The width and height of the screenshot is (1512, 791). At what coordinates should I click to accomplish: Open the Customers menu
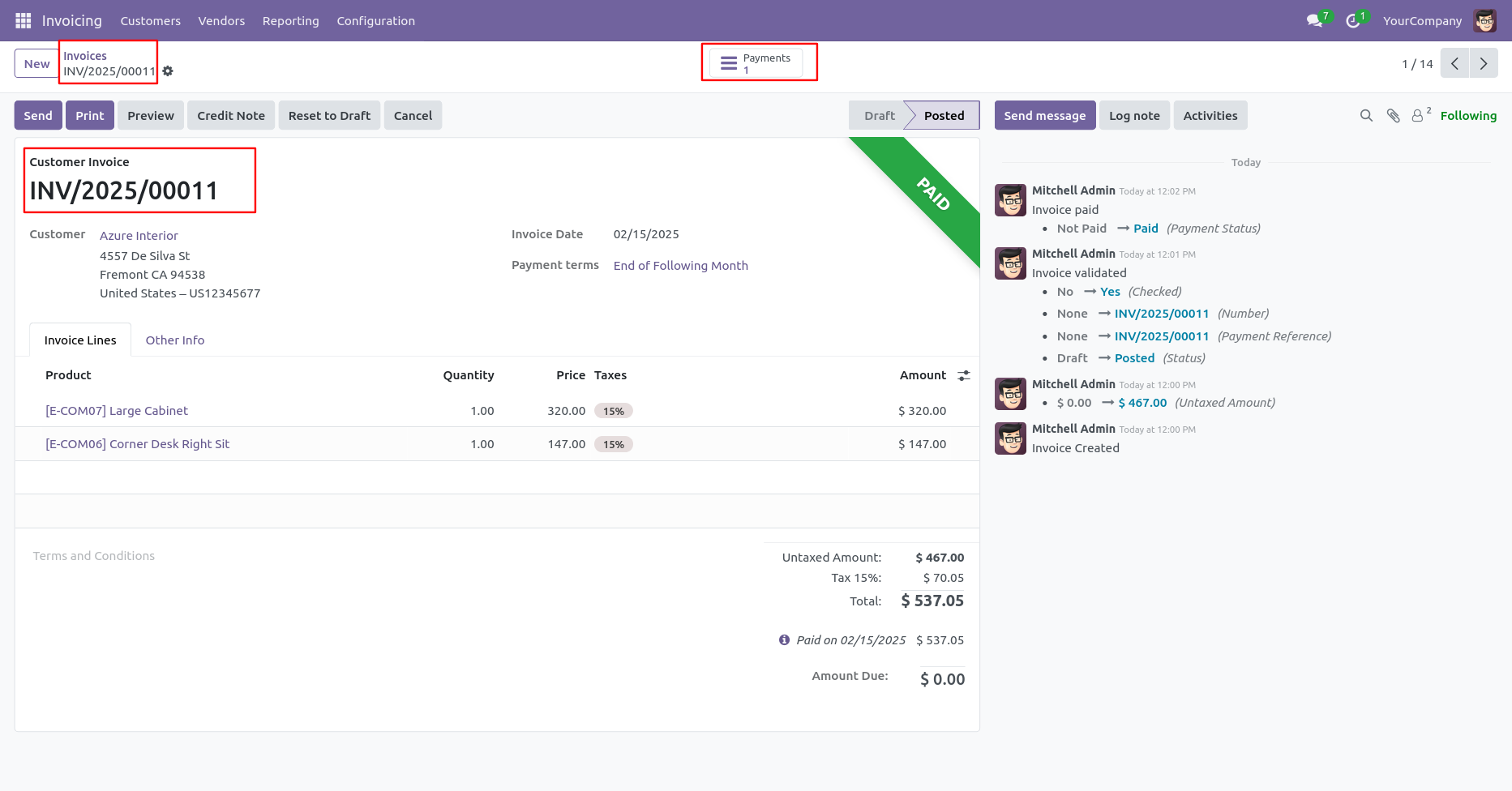point(151,20)
